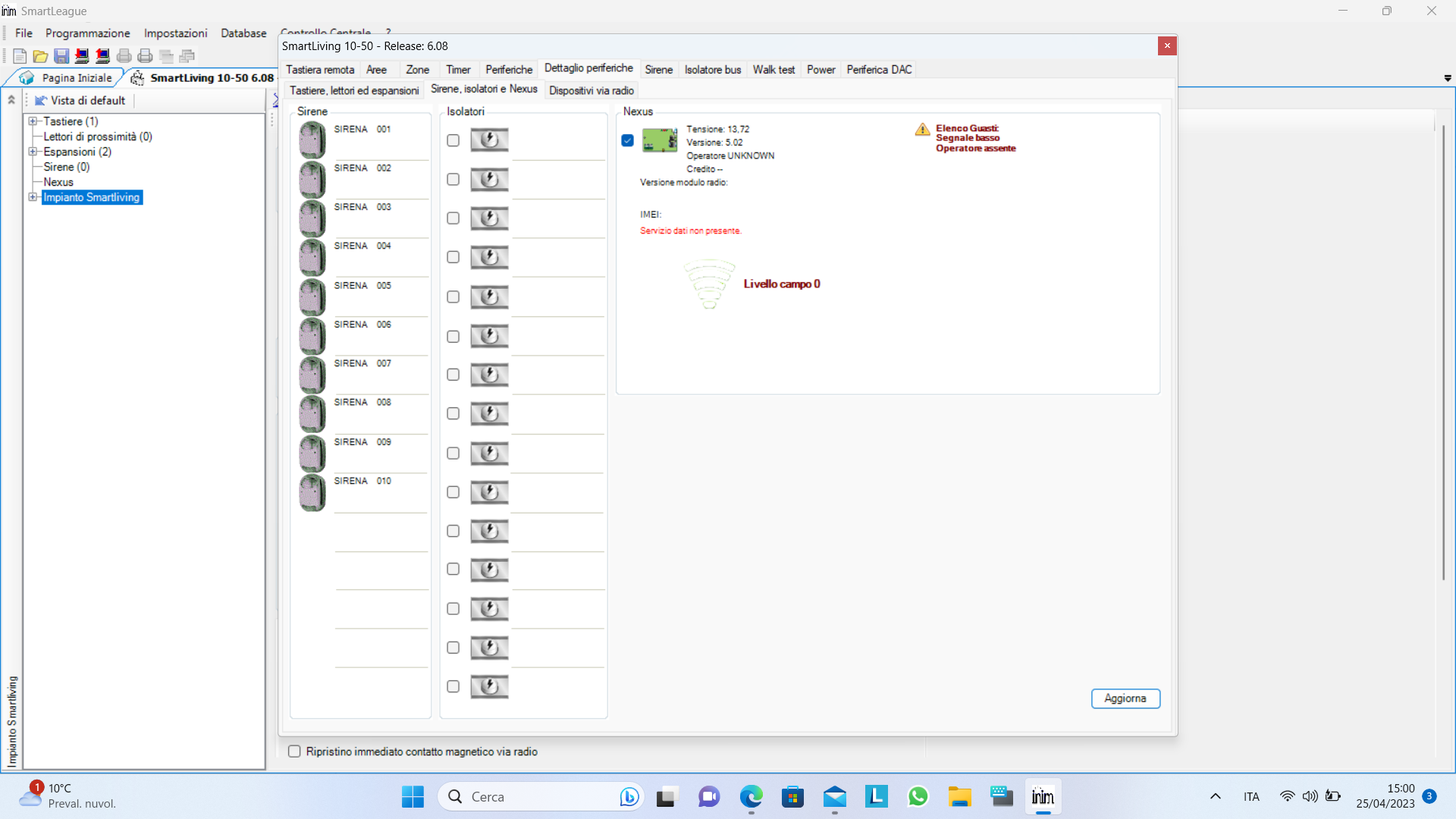Viewport: 1456px width, 819px height.
Task: Click the SIRENA 010 siren icon
Action: [312, 493]
